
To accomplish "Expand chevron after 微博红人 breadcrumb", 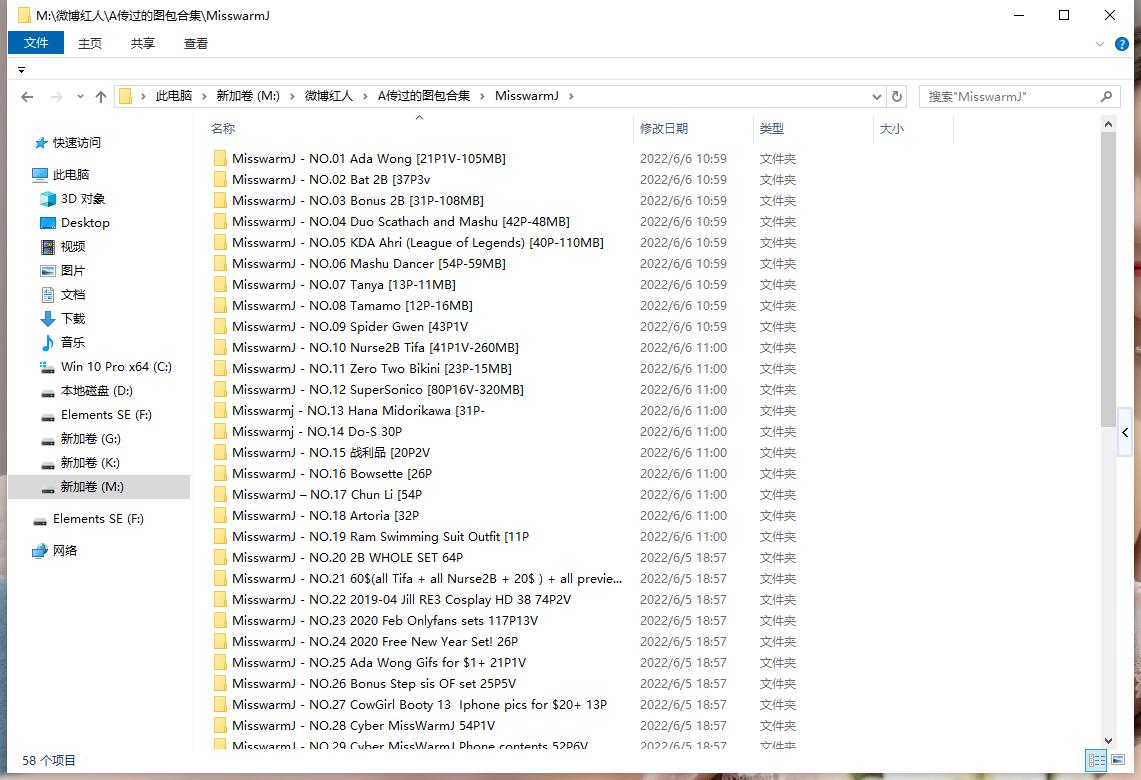I will click(365, 96).
